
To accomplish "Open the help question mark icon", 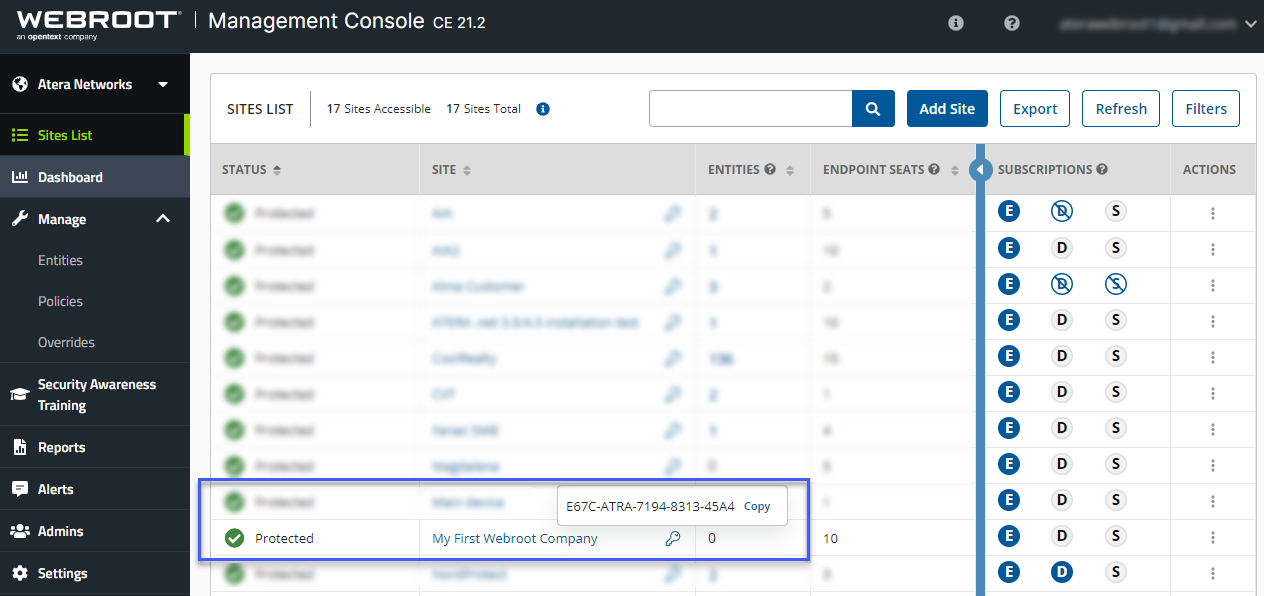I will point(1012,23).
